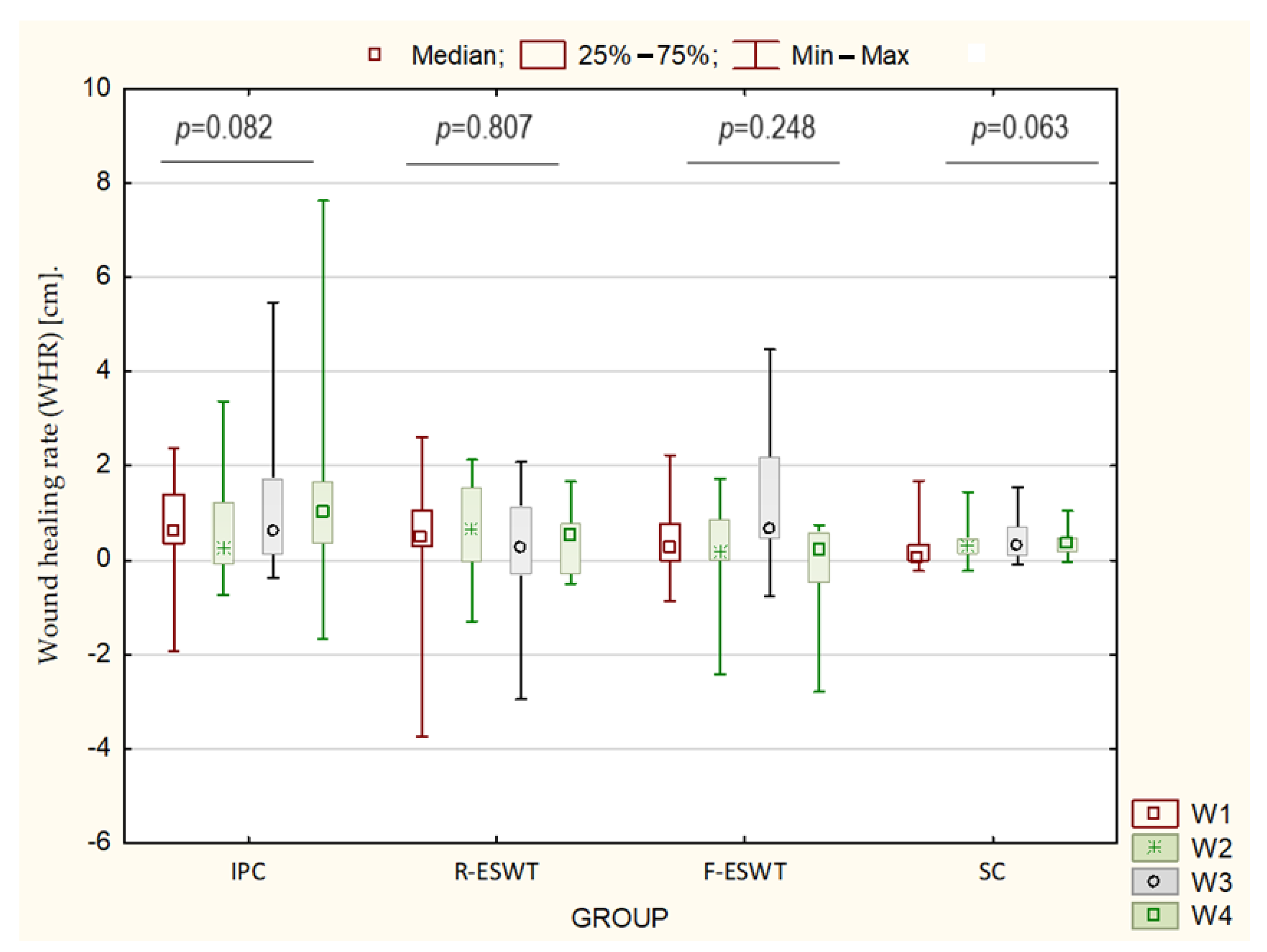This screenshot has height=952, width=1267.
Task: Click the W2 green asterisk legend icon
Action: pyautogui.click(x=1154, y=847)
